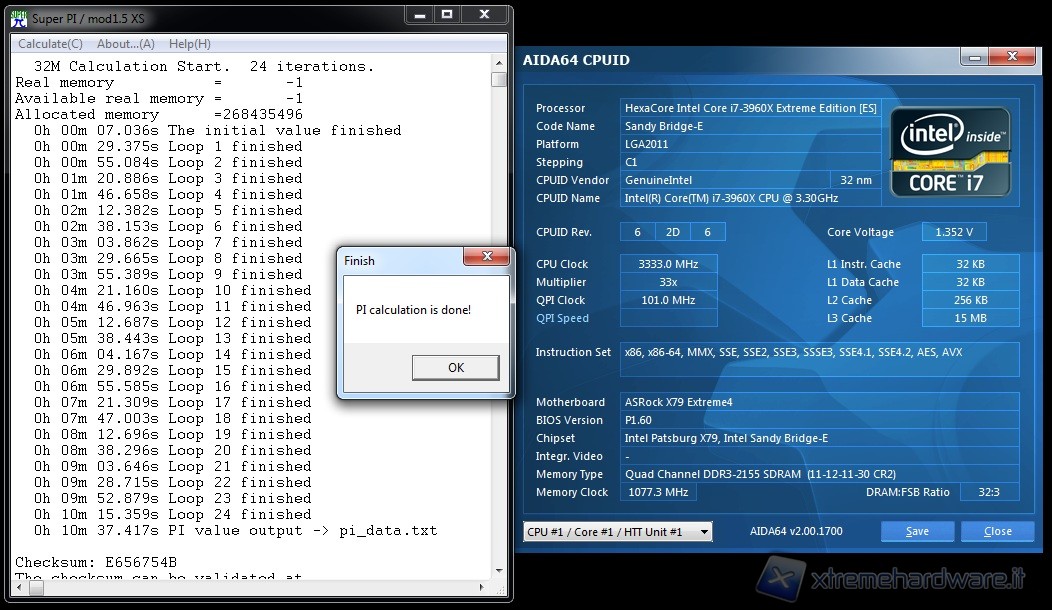Viewport: 1052px width, 610px height.
Task: Click the Super PI title bar icon
Action: (x=19, y=19)
